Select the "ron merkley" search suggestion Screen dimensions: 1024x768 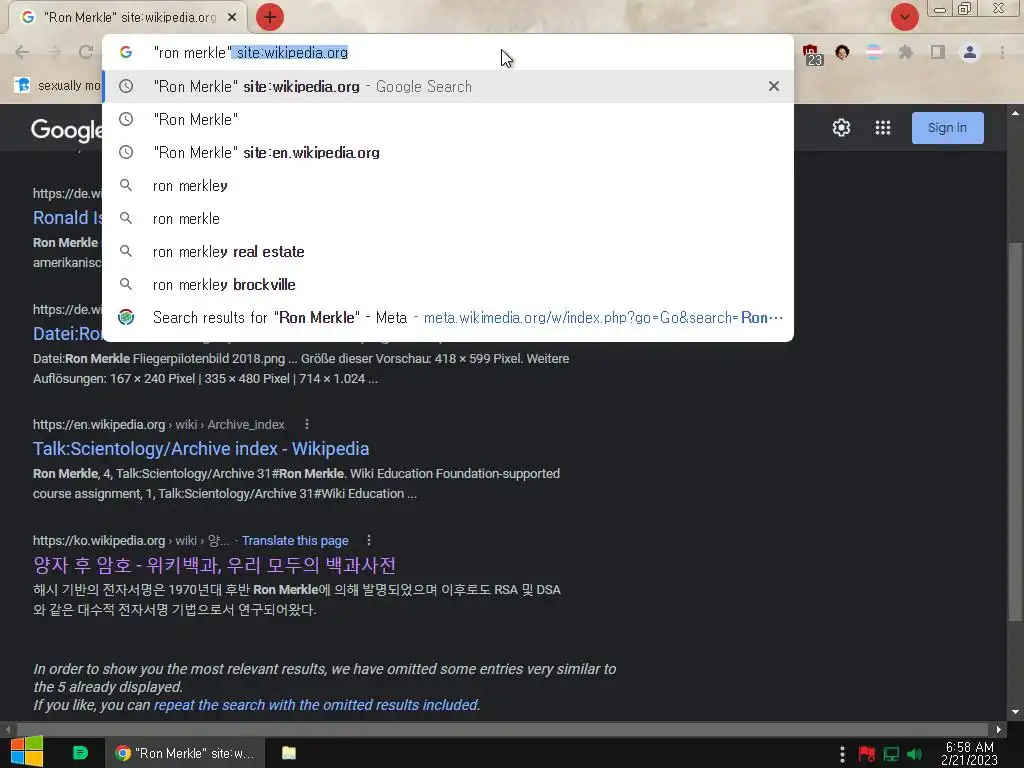coord(447,185)
